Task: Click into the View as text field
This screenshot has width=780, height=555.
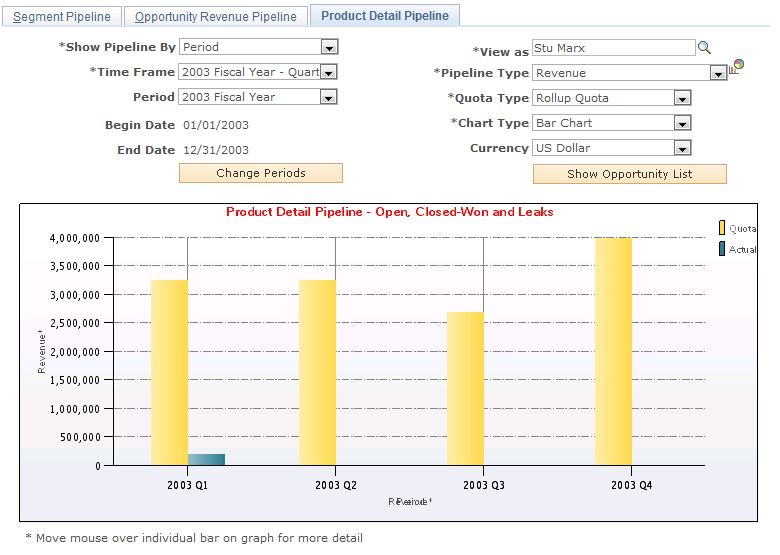Action: tap(614, 48)
